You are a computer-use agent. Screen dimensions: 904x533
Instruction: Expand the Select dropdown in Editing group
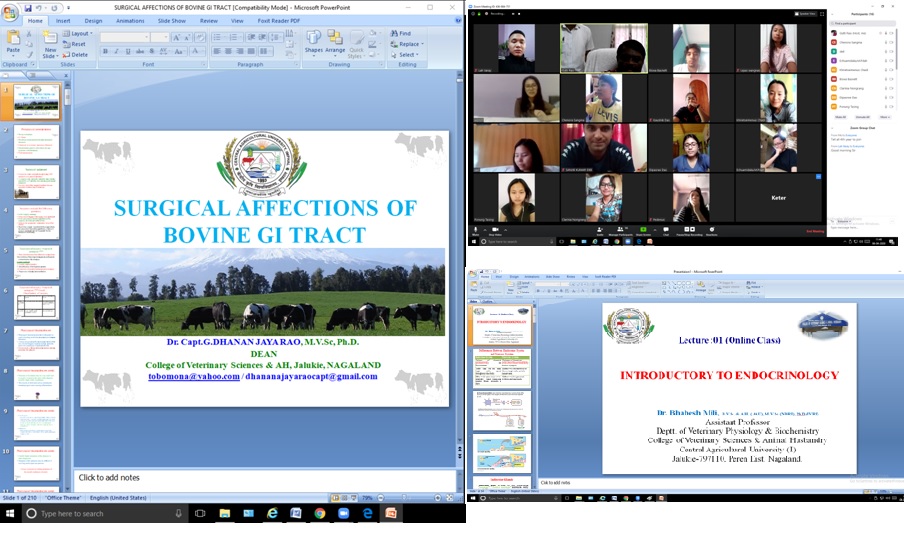(x=407, y=55)
